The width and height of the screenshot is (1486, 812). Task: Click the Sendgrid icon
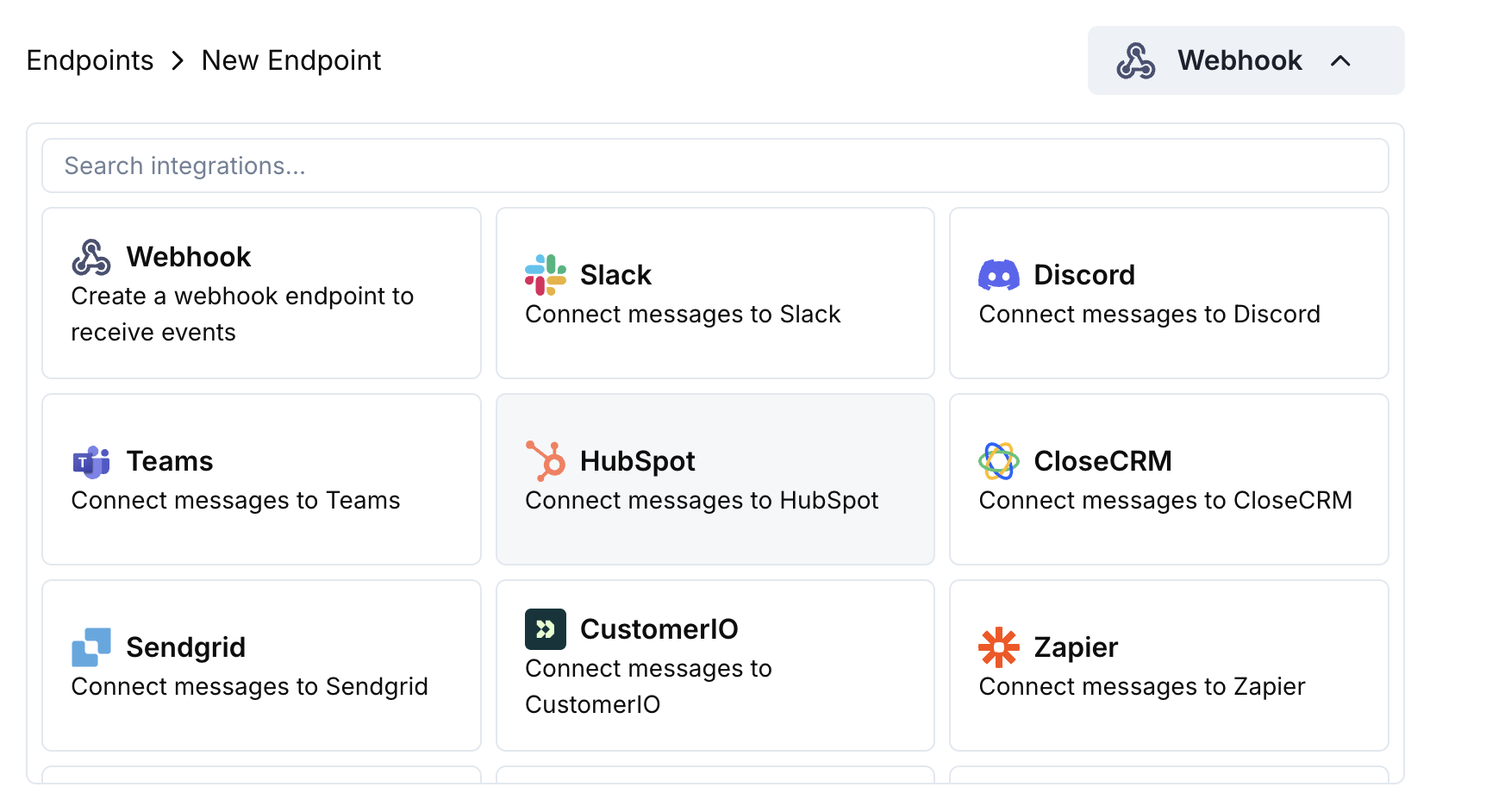pos(90,647)
